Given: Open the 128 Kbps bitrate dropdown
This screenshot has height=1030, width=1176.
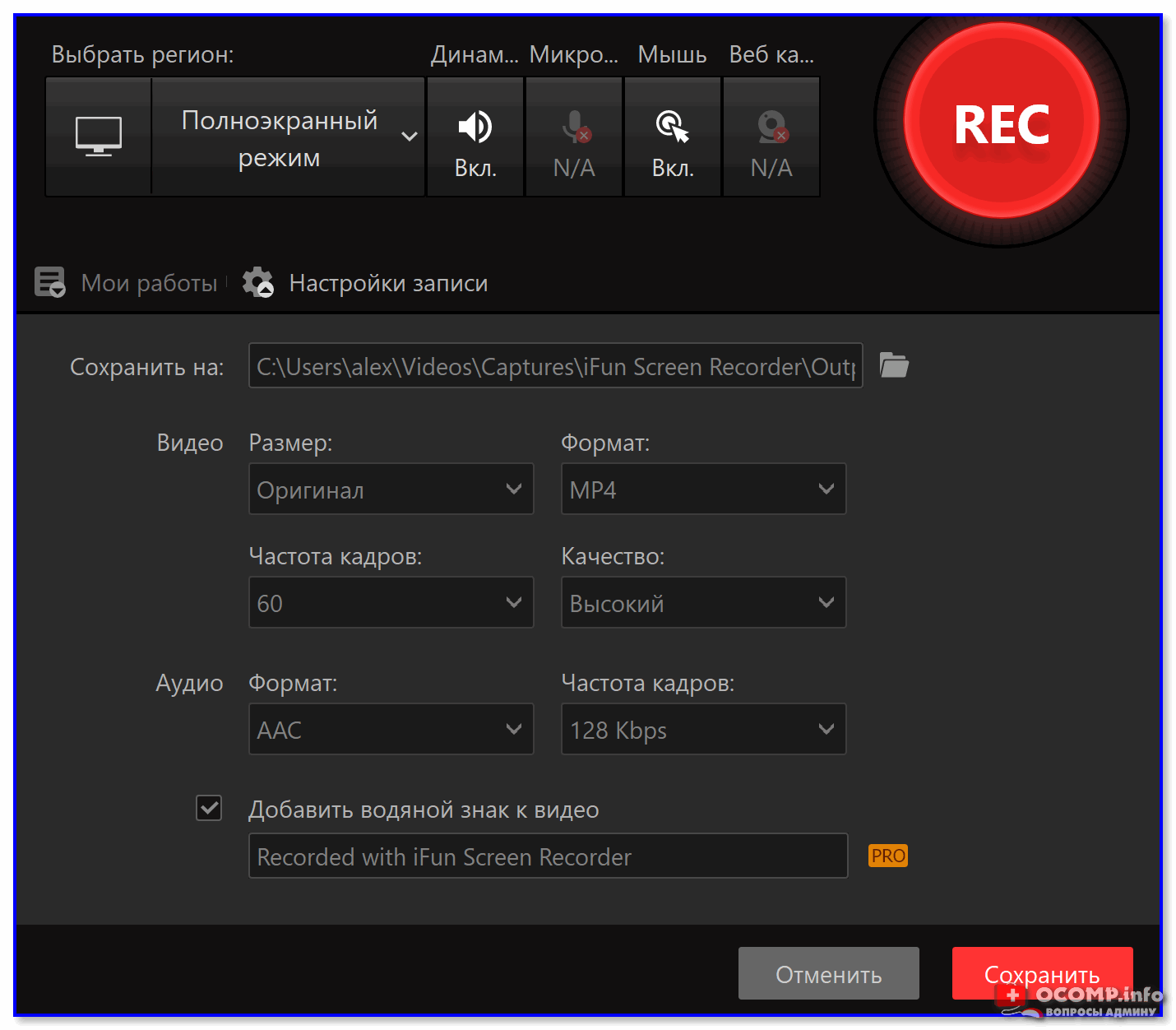Looking at the screenshot, I should (x=704, y=729).
